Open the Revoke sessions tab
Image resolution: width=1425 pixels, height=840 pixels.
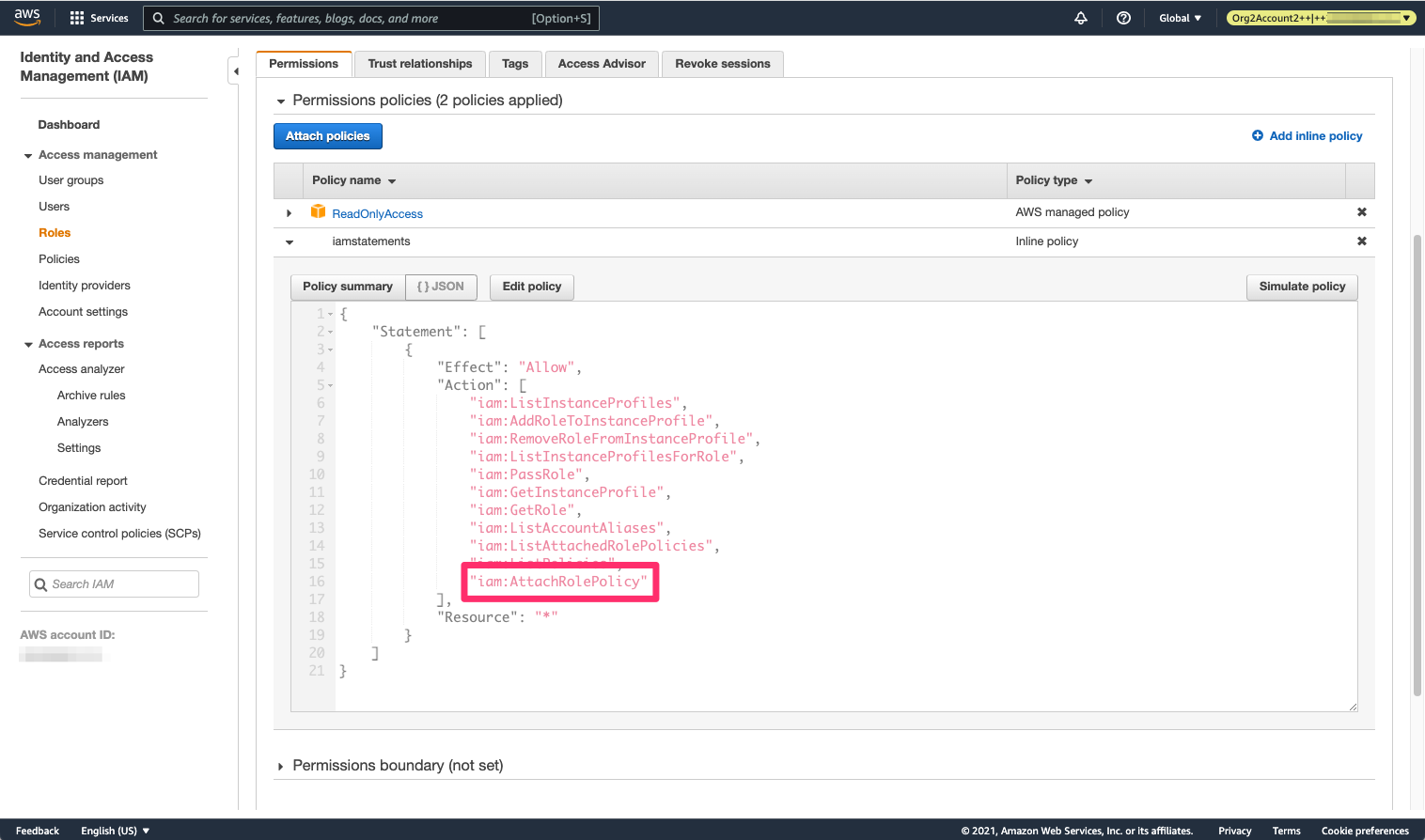point(723,64)
